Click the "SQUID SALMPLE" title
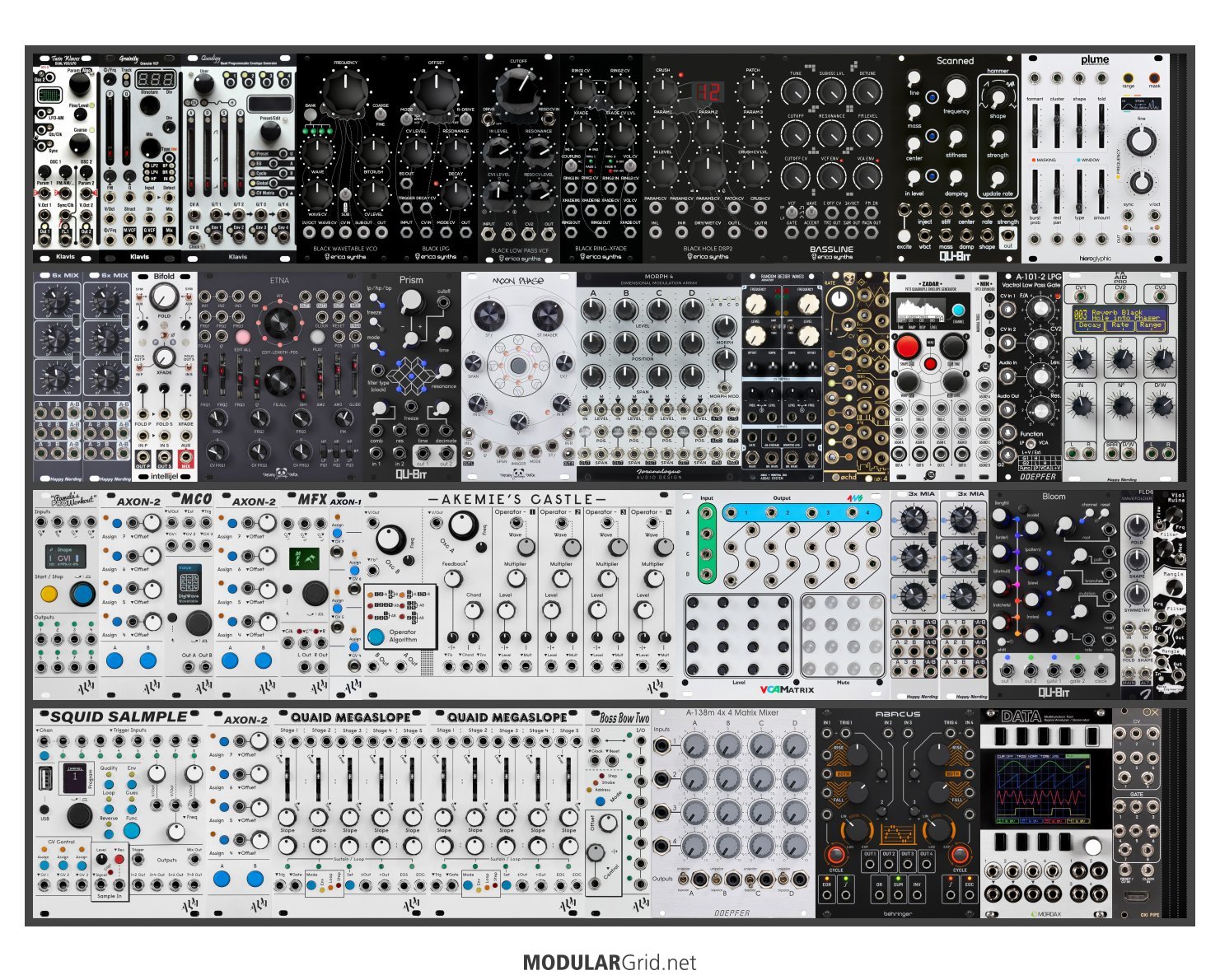Viewport: 1220px width, 980px height. [119, 716]
